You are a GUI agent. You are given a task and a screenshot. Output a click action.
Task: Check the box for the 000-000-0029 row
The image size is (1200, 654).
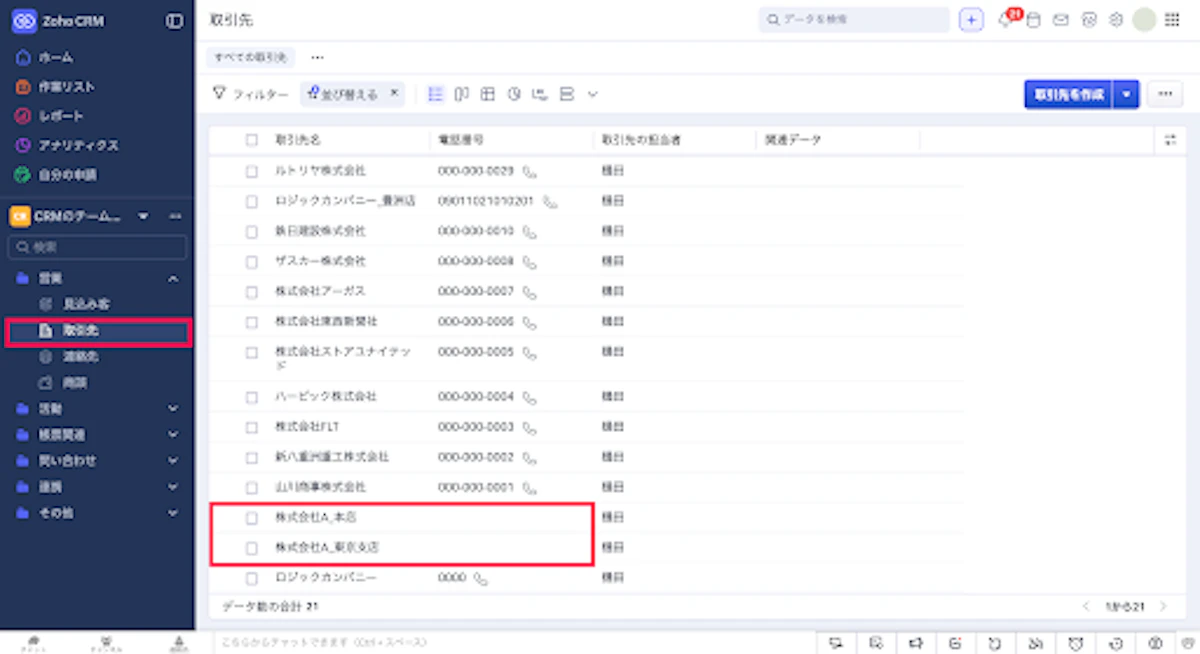click(x=252, y=171)
